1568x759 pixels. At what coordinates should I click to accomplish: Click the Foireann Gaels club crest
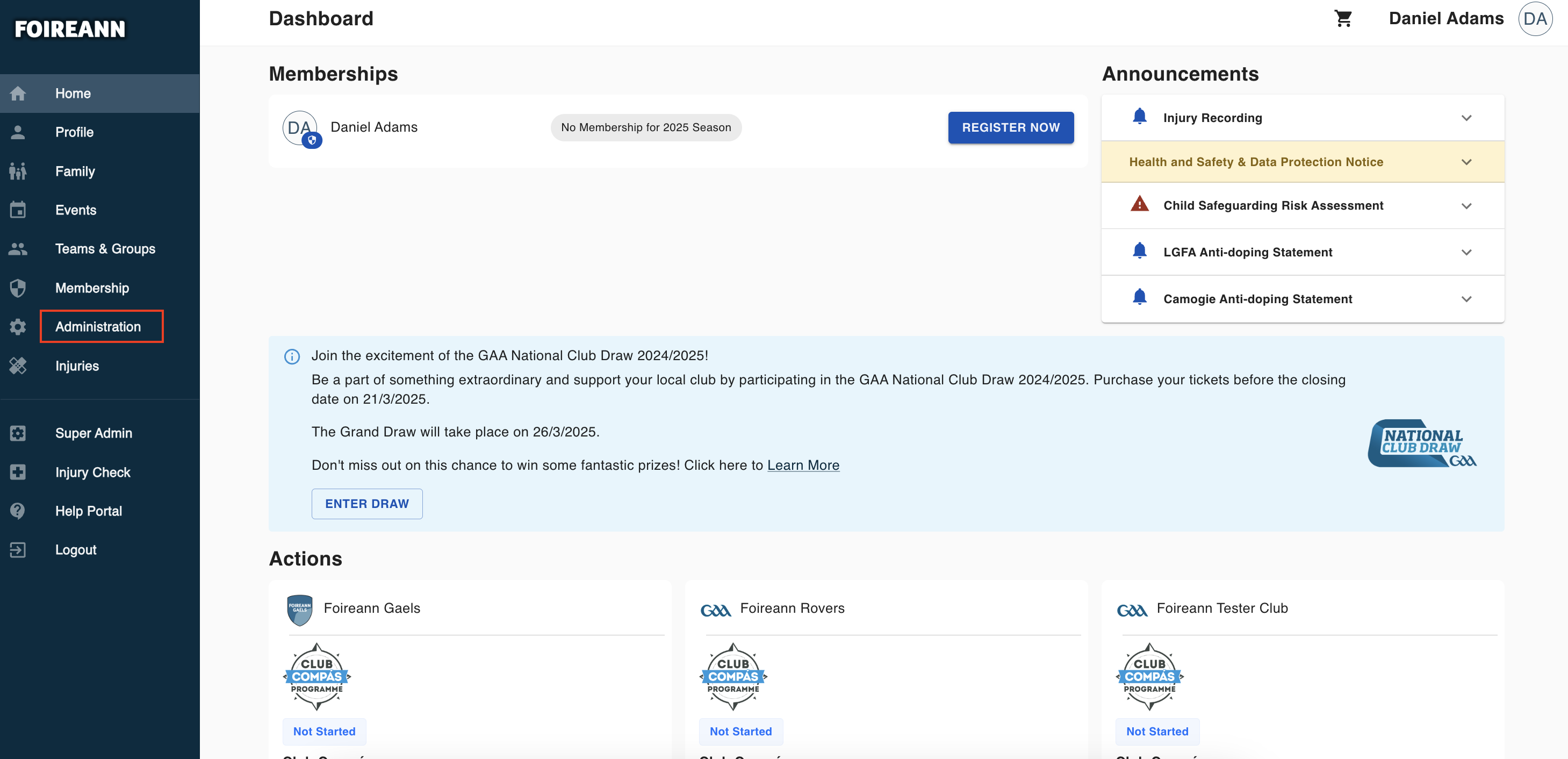299,610
